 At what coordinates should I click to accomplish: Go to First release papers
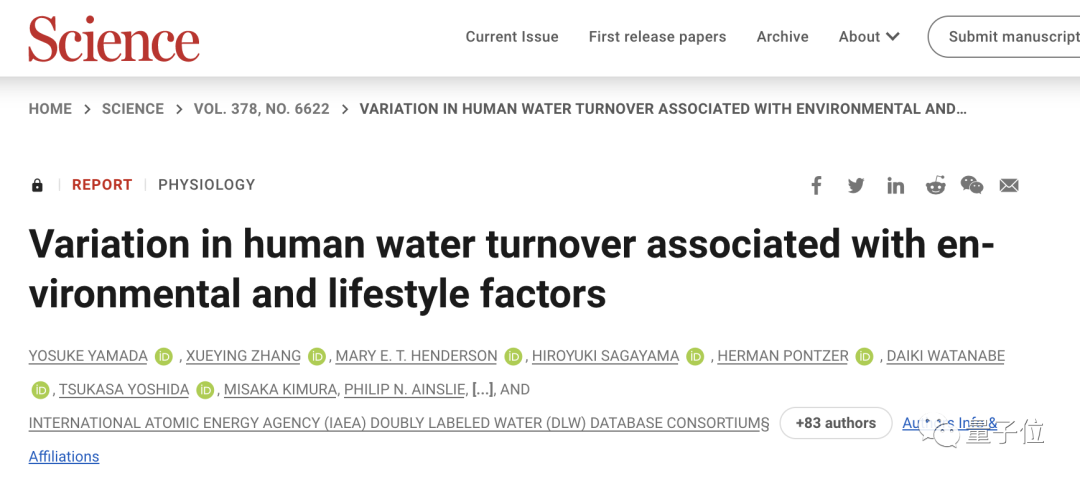tap(657, 37)
